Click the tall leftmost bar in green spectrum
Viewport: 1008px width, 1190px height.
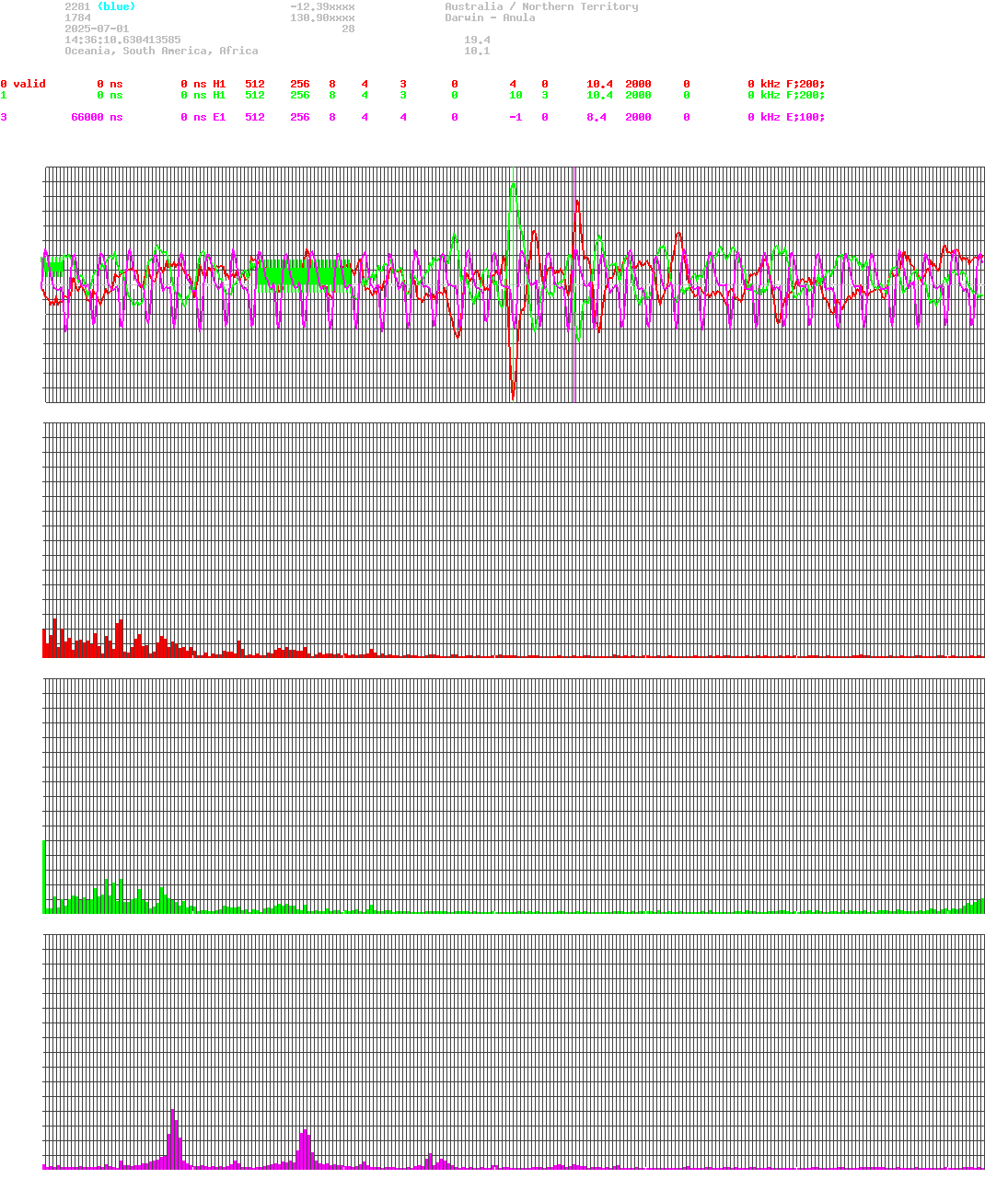pos(43,876)
